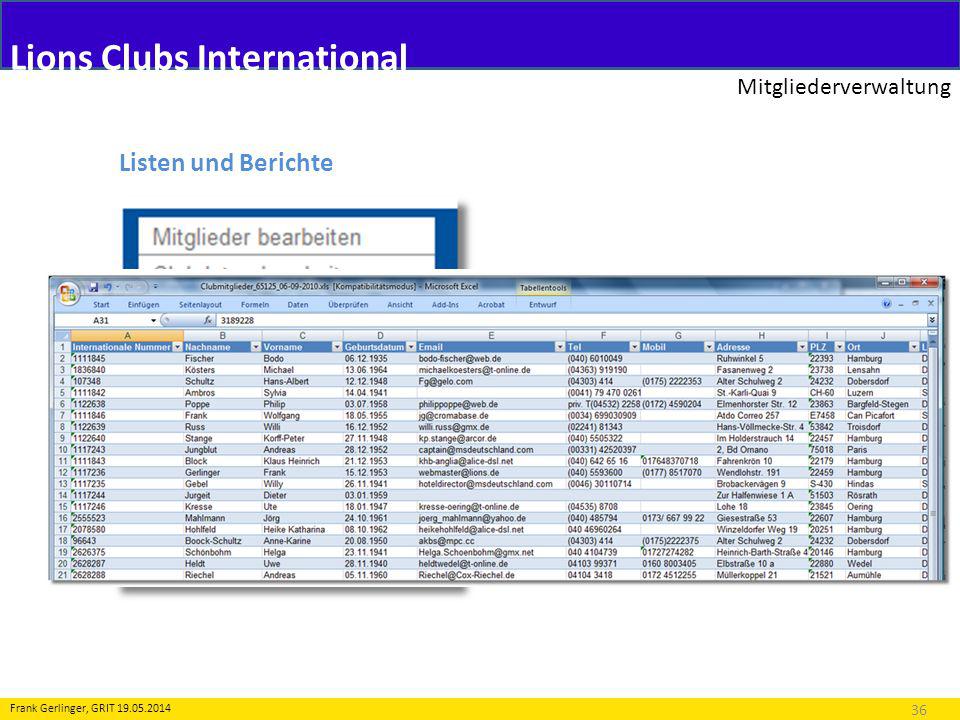Click the email philippoppe@web.de

458,404
